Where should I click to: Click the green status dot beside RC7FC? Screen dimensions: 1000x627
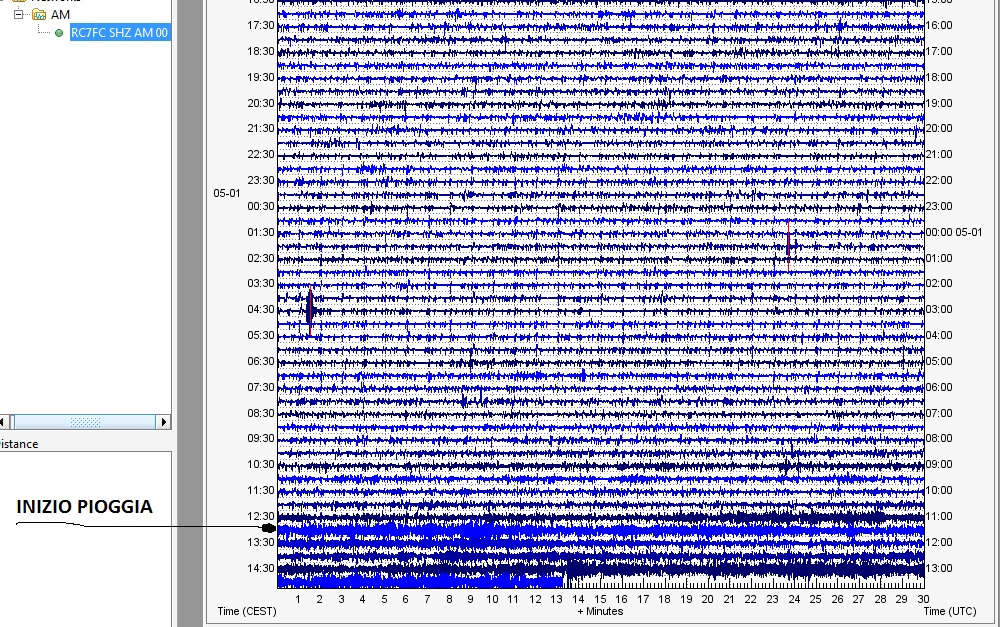[x=59, y=33]
